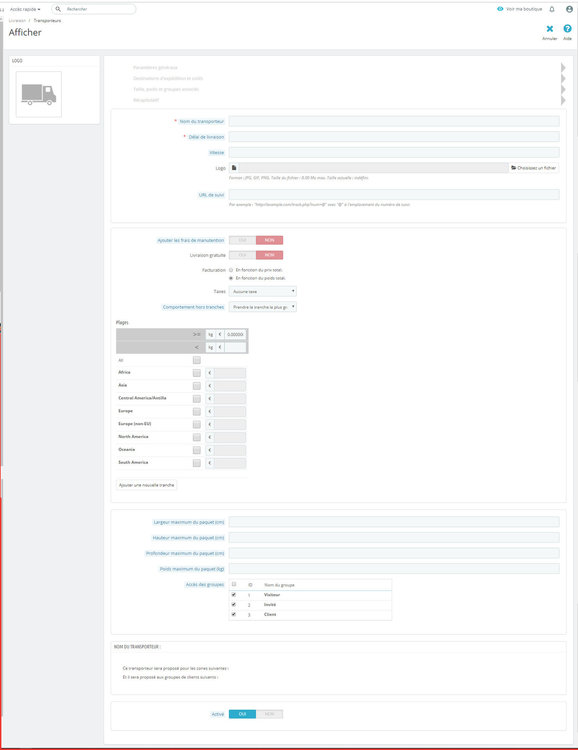Click the file icon in Logo field

(234, 168)
